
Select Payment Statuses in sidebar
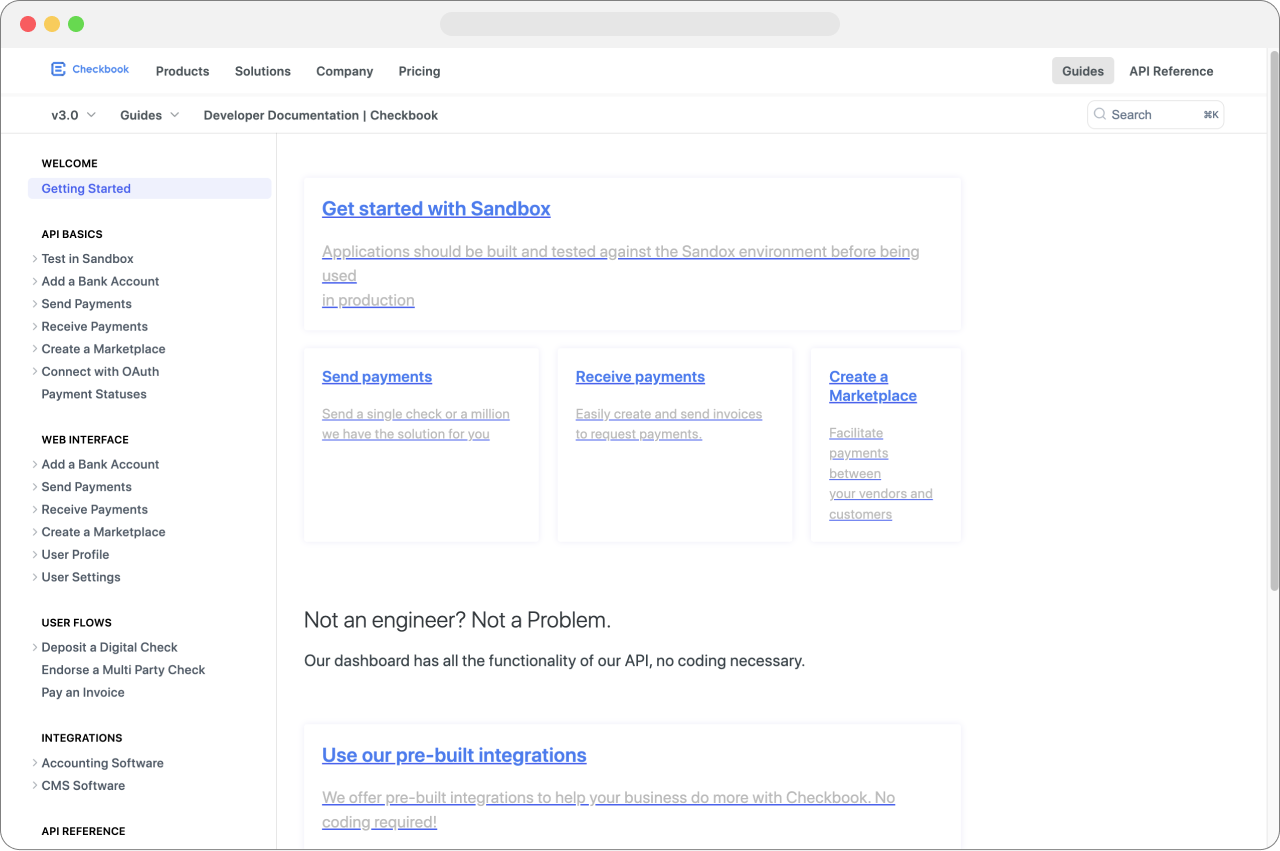coord(94,394)
